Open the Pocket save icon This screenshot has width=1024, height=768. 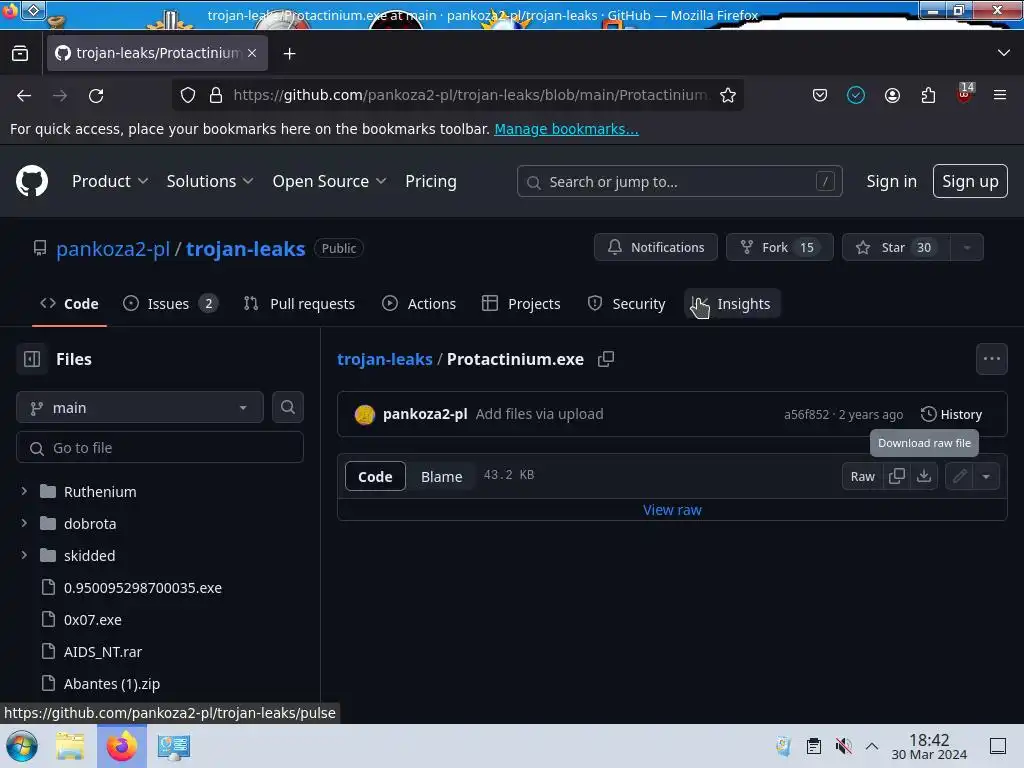820,95
